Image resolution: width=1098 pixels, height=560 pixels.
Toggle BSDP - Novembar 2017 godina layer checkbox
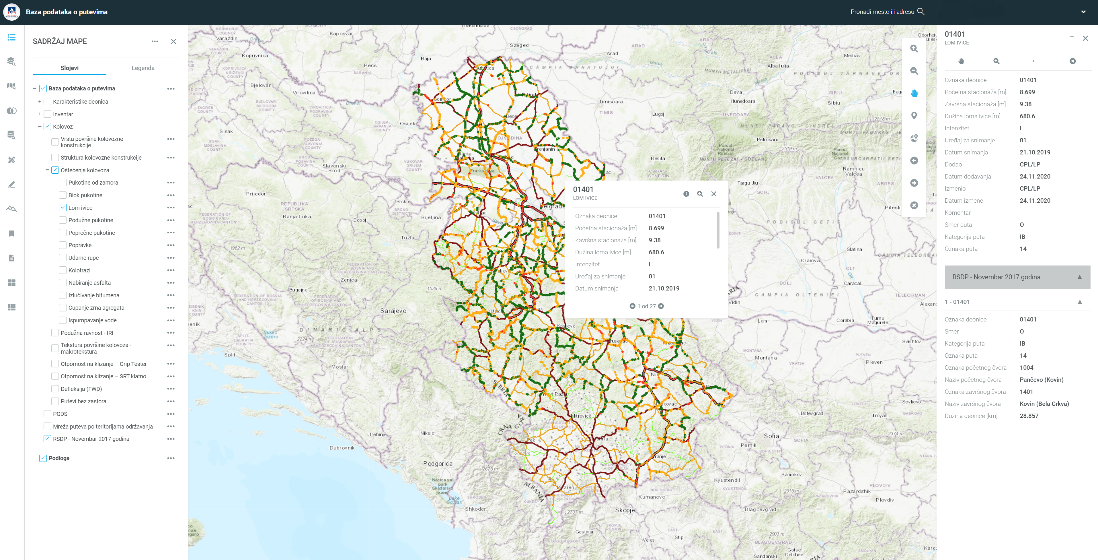48,439
